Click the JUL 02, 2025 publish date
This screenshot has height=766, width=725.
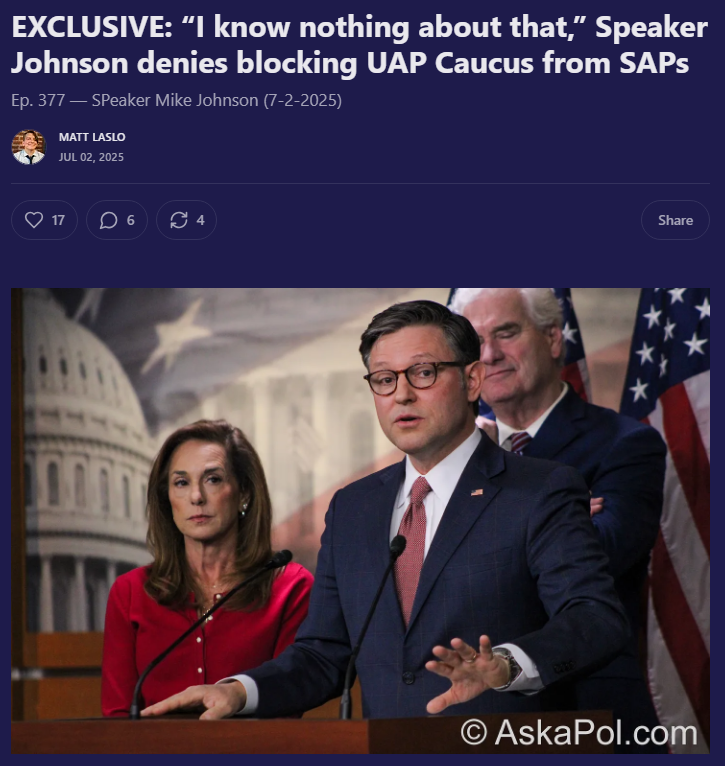pos(91,157)
